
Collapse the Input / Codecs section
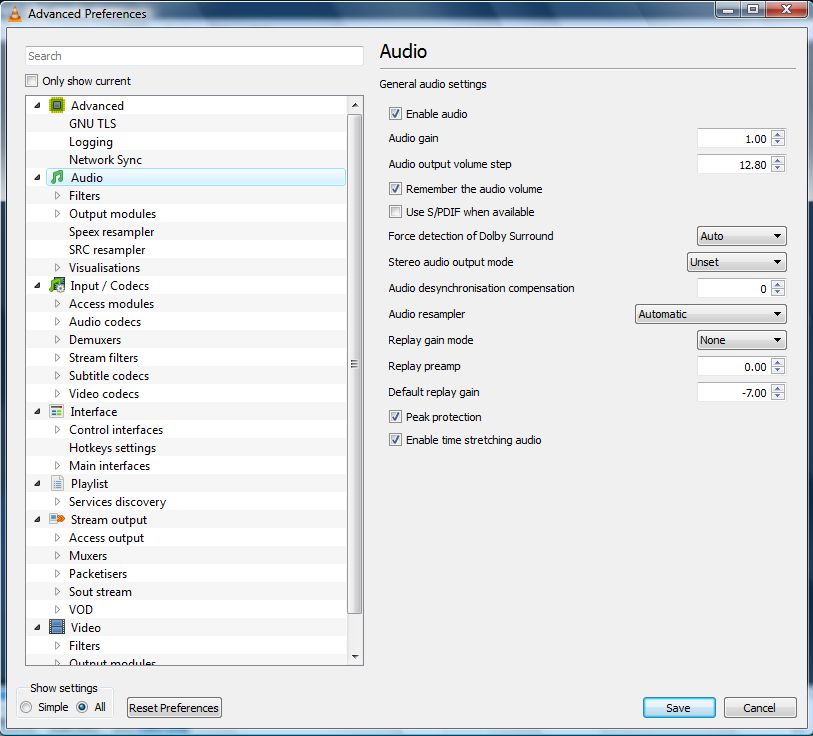37,285
